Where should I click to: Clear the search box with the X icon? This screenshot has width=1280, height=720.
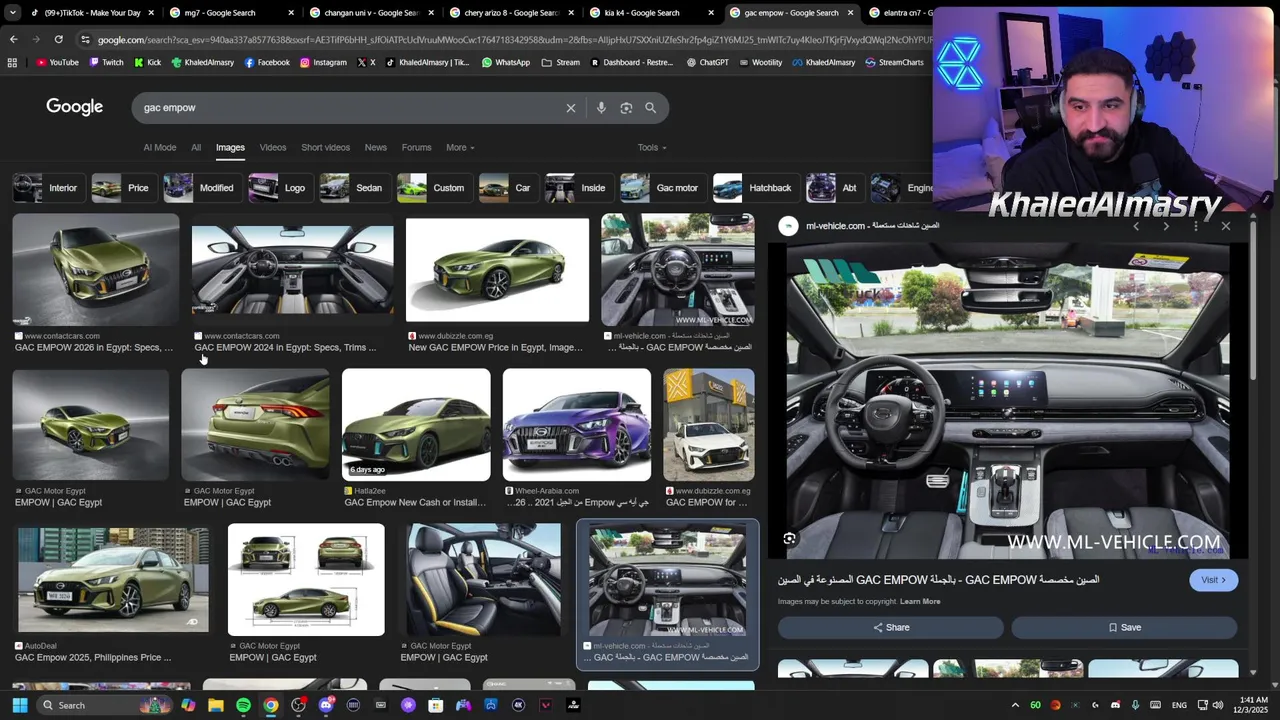[x=571, y=108]
